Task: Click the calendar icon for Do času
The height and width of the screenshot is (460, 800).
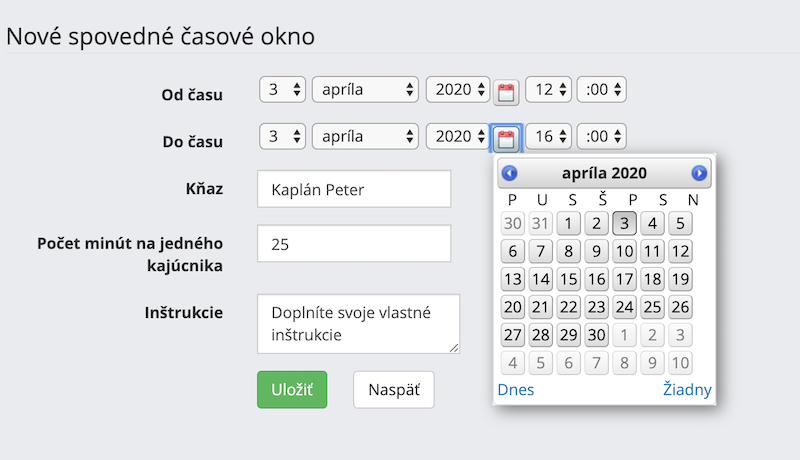Action: click(x=506, y=138)
